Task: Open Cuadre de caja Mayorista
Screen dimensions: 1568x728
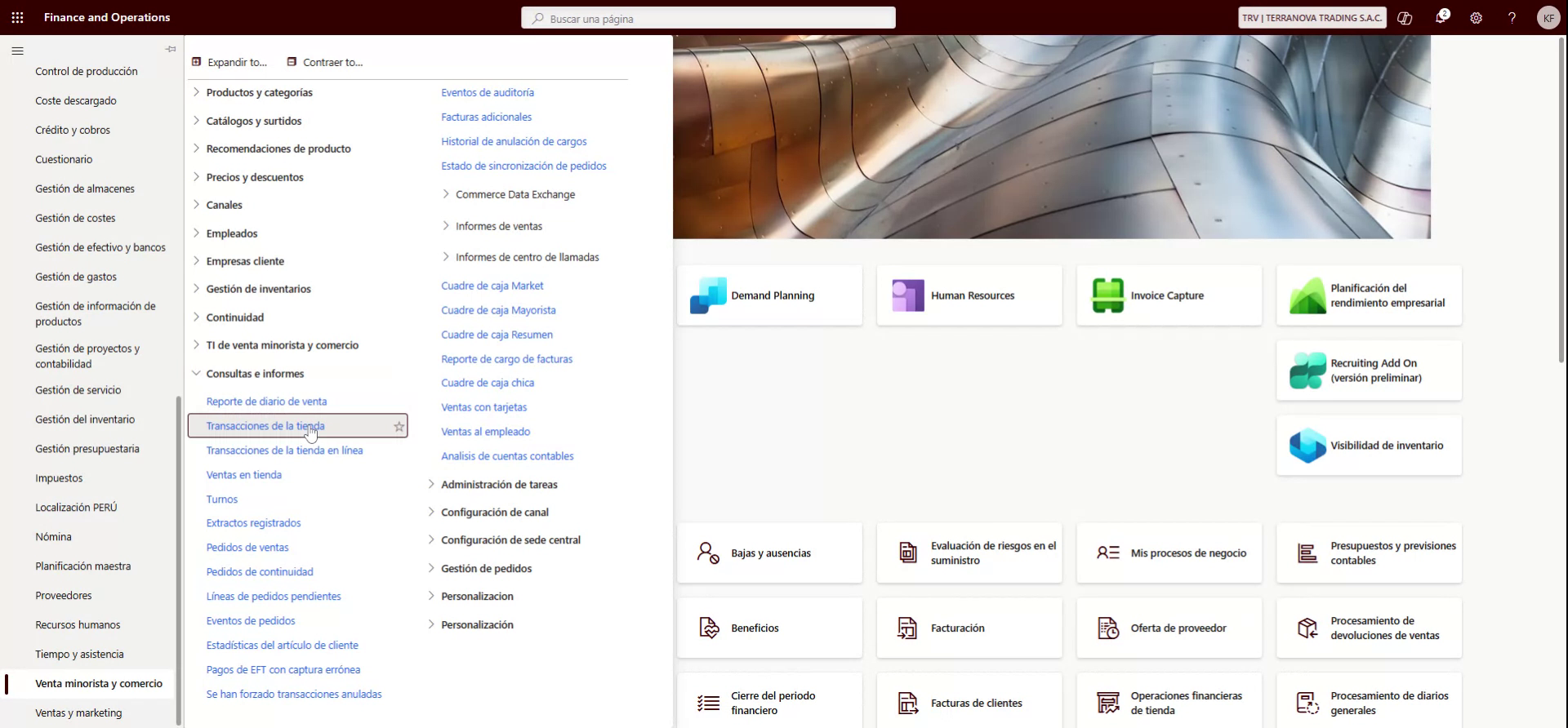Action: point(498,310)
